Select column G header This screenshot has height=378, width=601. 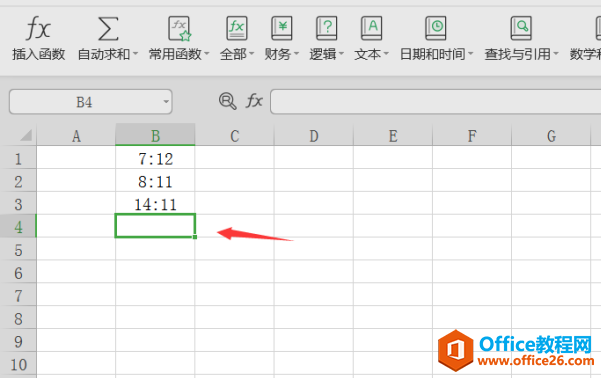point(551,136)
